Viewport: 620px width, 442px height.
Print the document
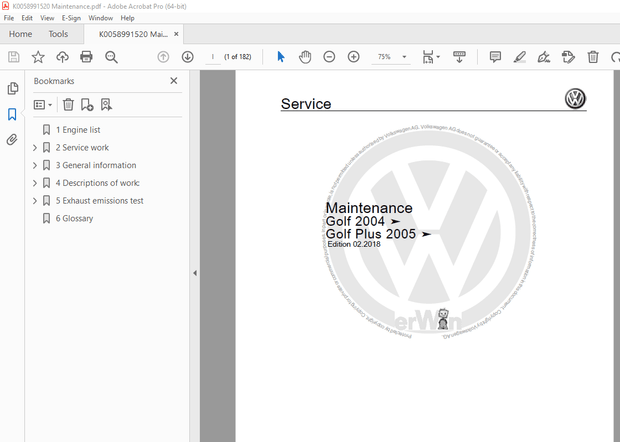tap(86, 57)
